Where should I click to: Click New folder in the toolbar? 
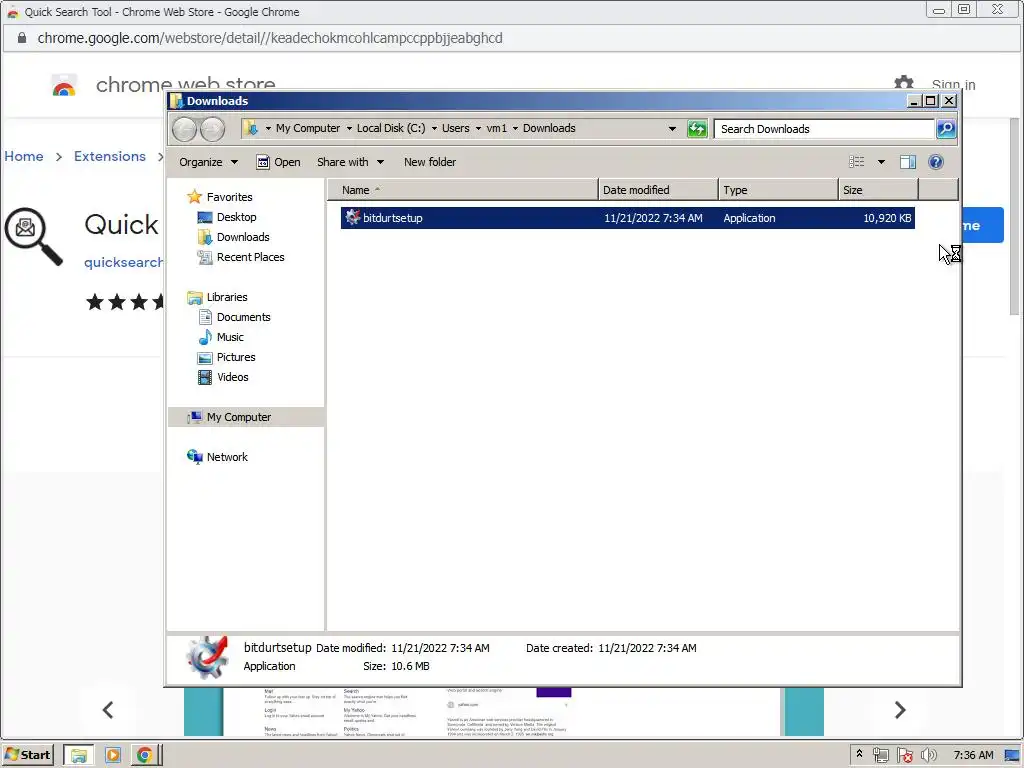point(430,162)
